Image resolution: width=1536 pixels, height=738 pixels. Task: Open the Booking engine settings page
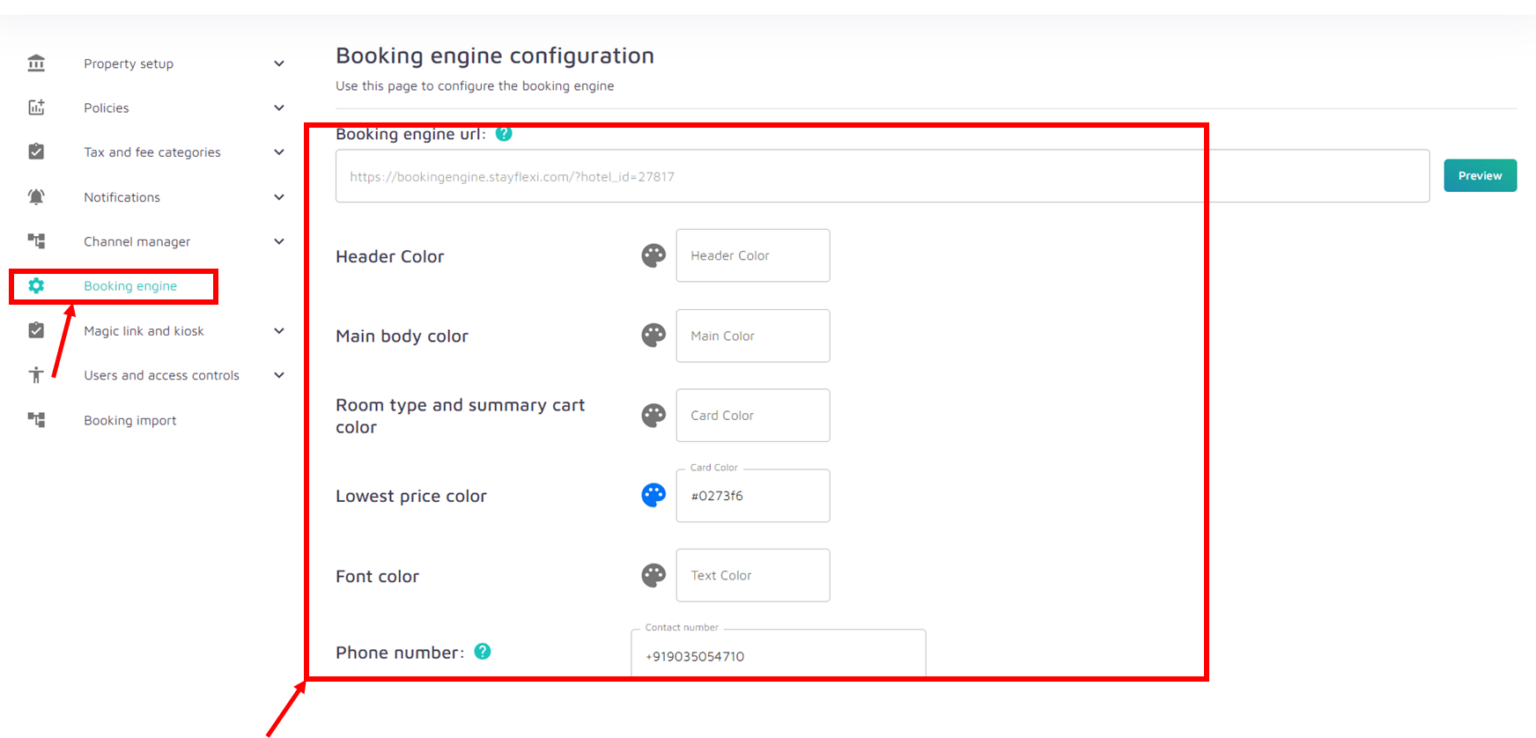click(x=130, y=285)
